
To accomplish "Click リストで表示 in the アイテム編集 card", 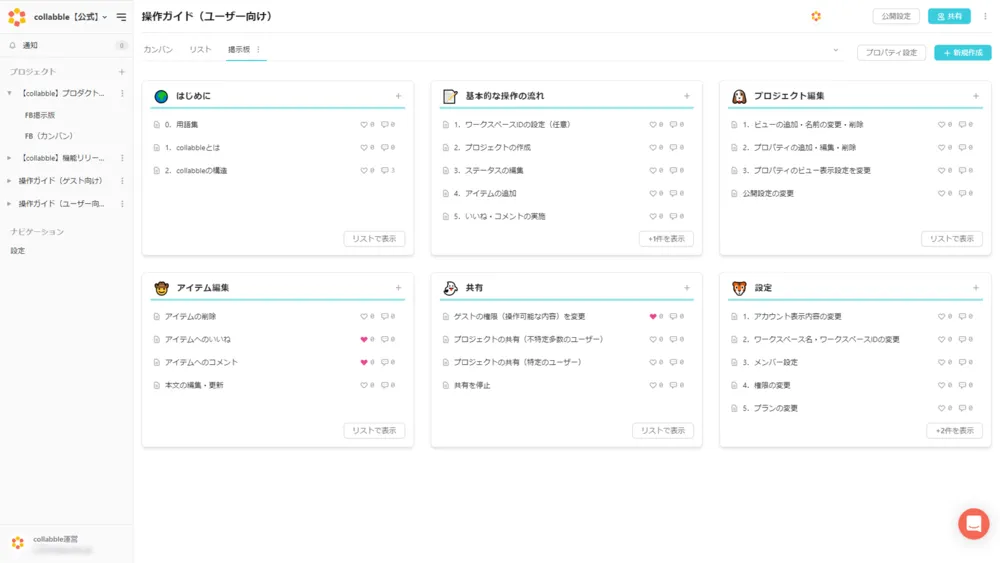I will click(x=374, y=431).
